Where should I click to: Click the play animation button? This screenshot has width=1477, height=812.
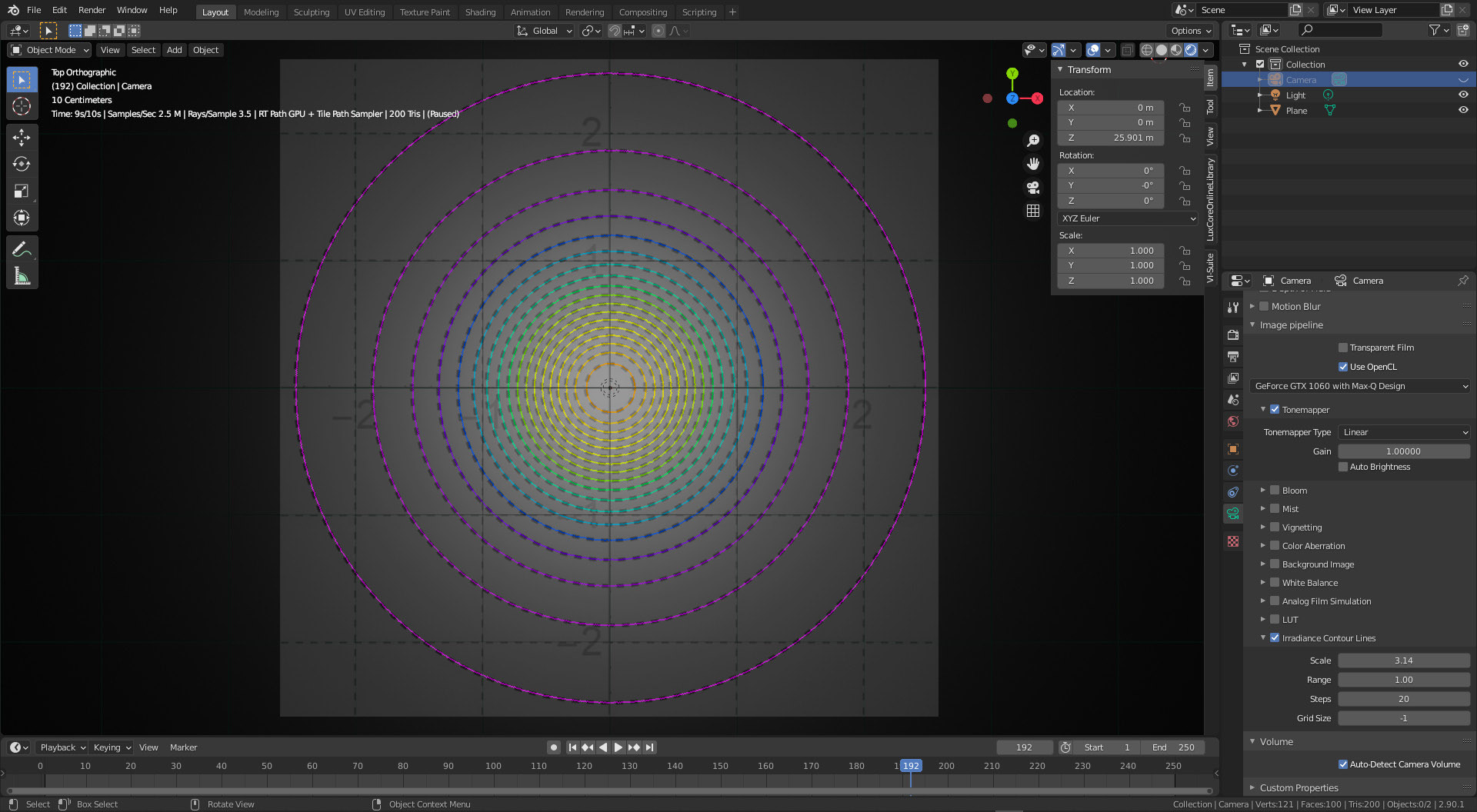(618, 747)
